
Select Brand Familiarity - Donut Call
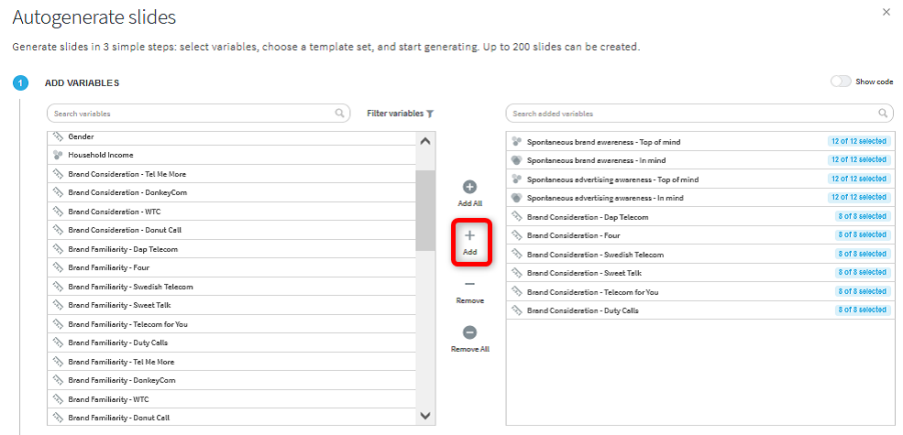click(x=232, y=418)
